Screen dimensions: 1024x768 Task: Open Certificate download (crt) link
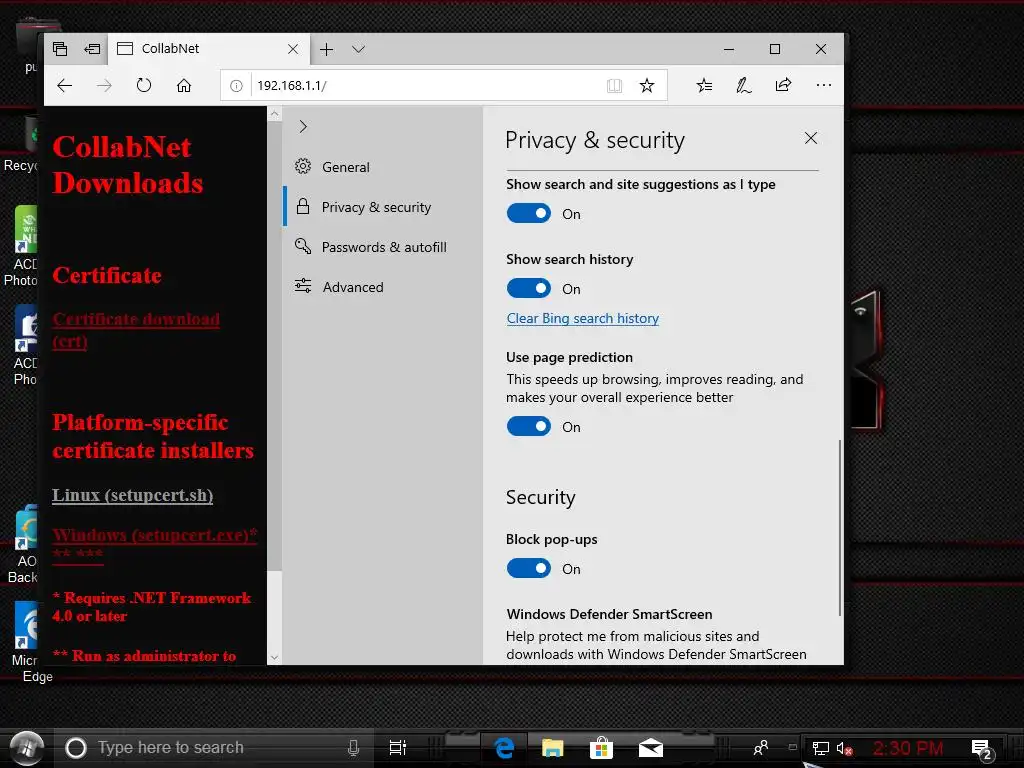coord(136,330)
